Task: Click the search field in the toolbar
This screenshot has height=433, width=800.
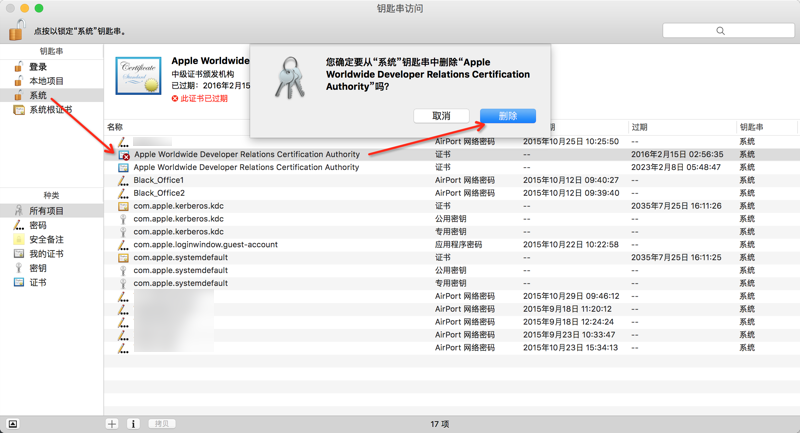Action: (728, 31)
